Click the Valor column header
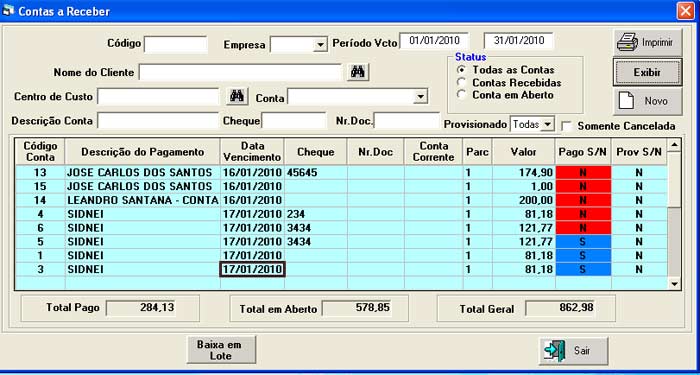This screenshot has height=375, width=700. [x=524, y=152]
